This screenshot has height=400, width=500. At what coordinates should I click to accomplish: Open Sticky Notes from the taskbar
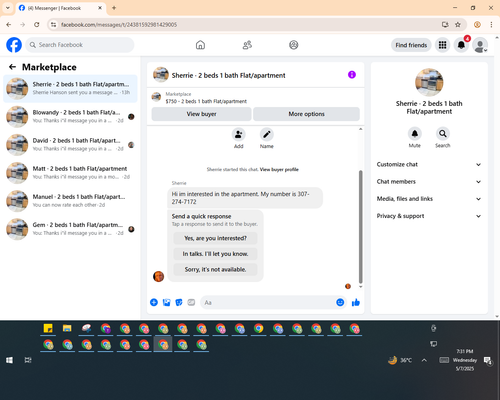pyautogui.click(x=48, y=329)
